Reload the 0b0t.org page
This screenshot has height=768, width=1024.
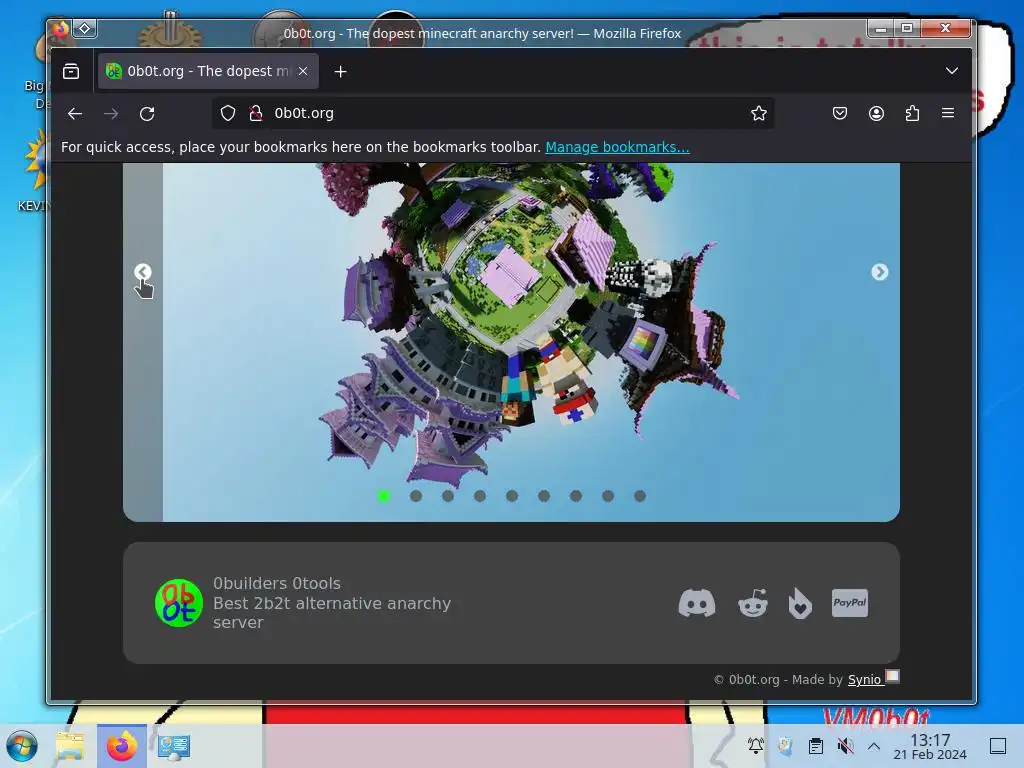point(147,114)
